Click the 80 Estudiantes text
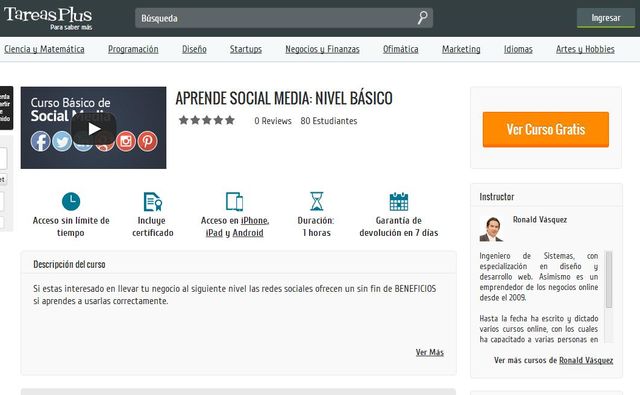The image size is (640, 395). pos(329,121)
